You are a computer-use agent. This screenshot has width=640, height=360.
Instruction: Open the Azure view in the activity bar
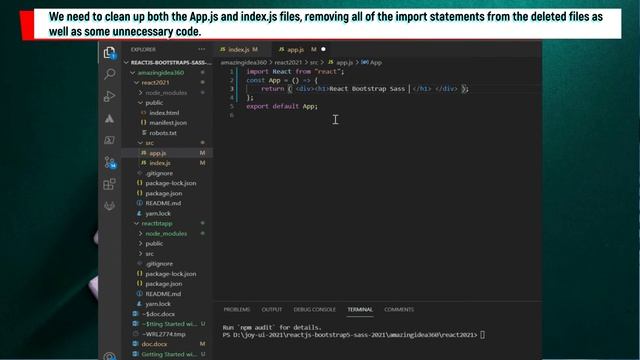[x=109, y=118]
